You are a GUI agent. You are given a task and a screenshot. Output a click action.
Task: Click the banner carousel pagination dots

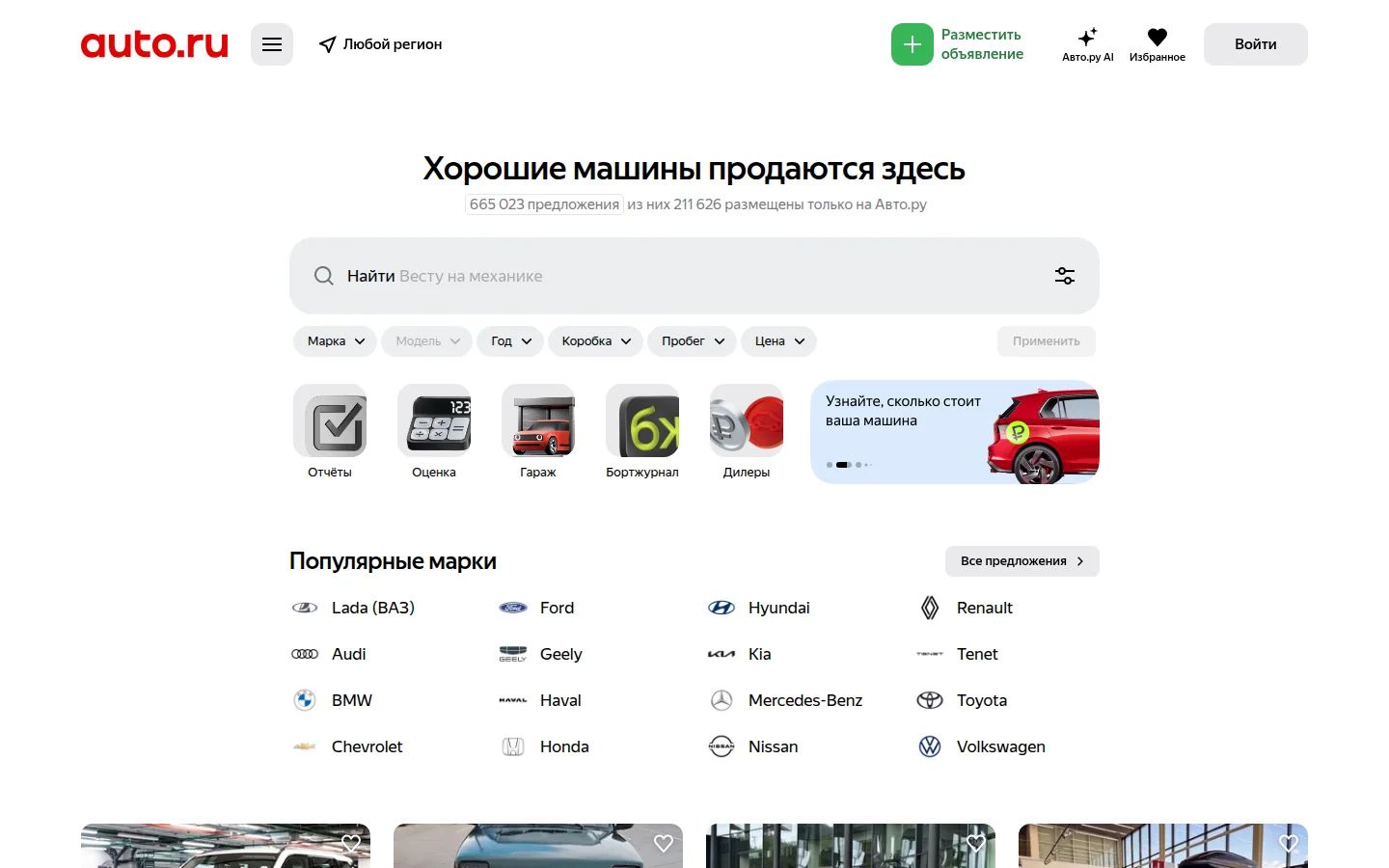(x=849, y=465)
